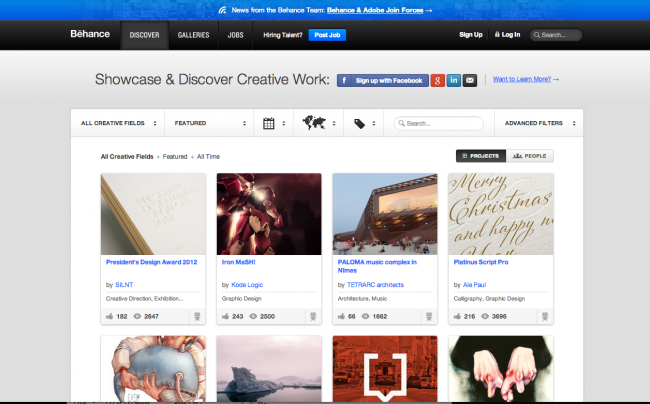Open author SILNT profile
This screenshot has height=404, width=650.
[124, 285]
